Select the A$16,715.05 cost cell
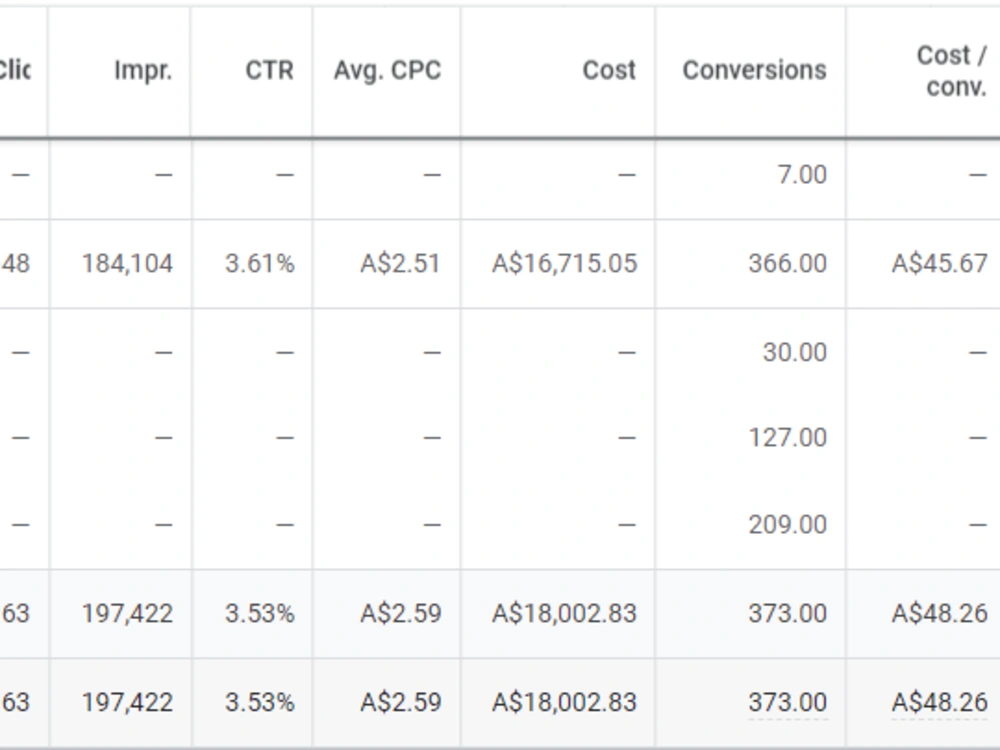The image size is (1000, 750). (x=564, y=263)
